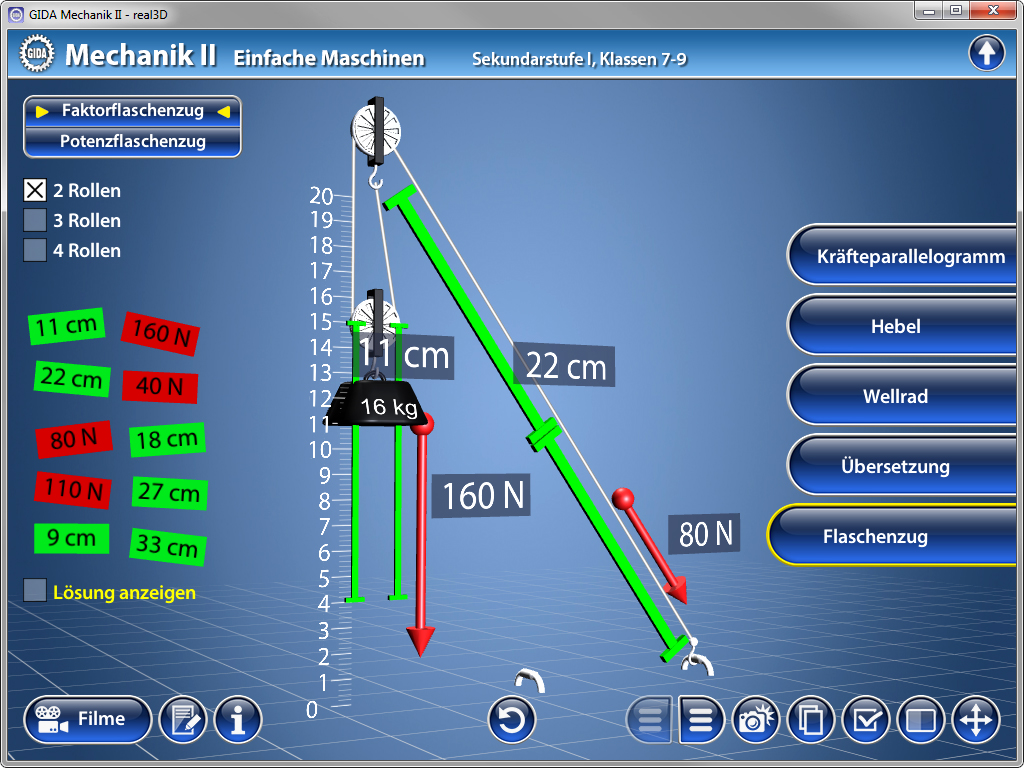Click the copy pages icon

(811, 720)
